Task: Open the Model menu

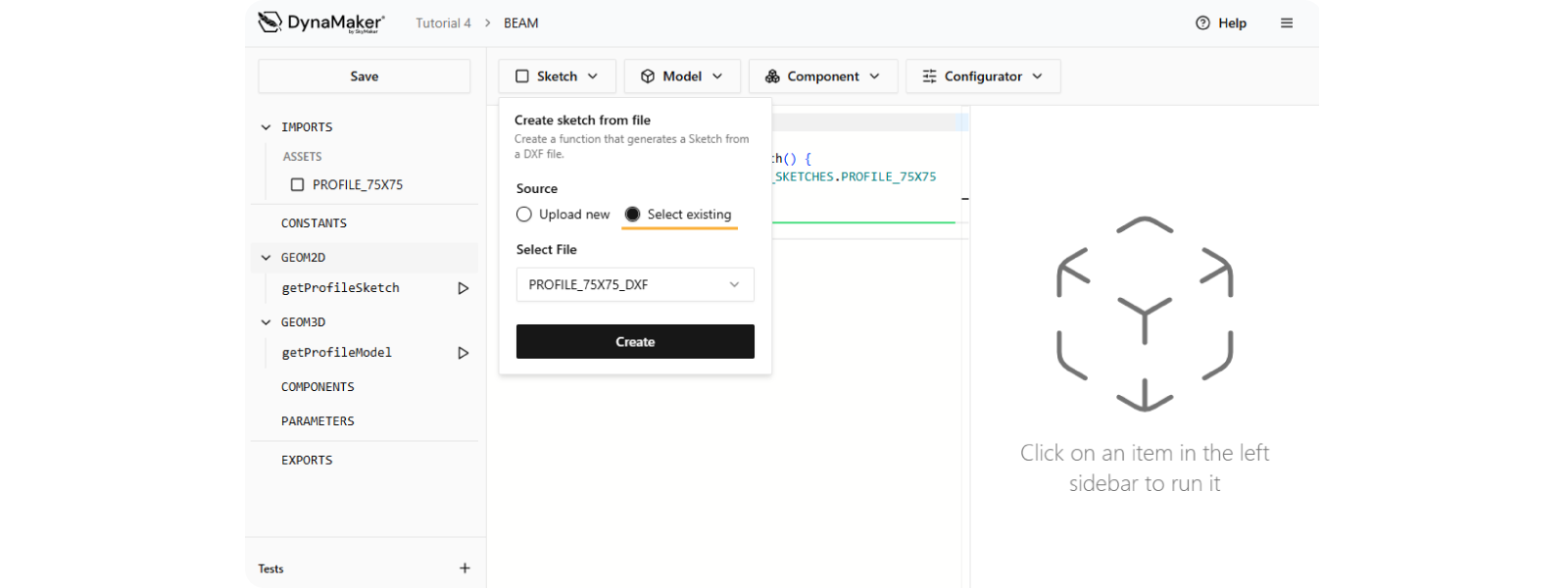Action: (682, 76)
